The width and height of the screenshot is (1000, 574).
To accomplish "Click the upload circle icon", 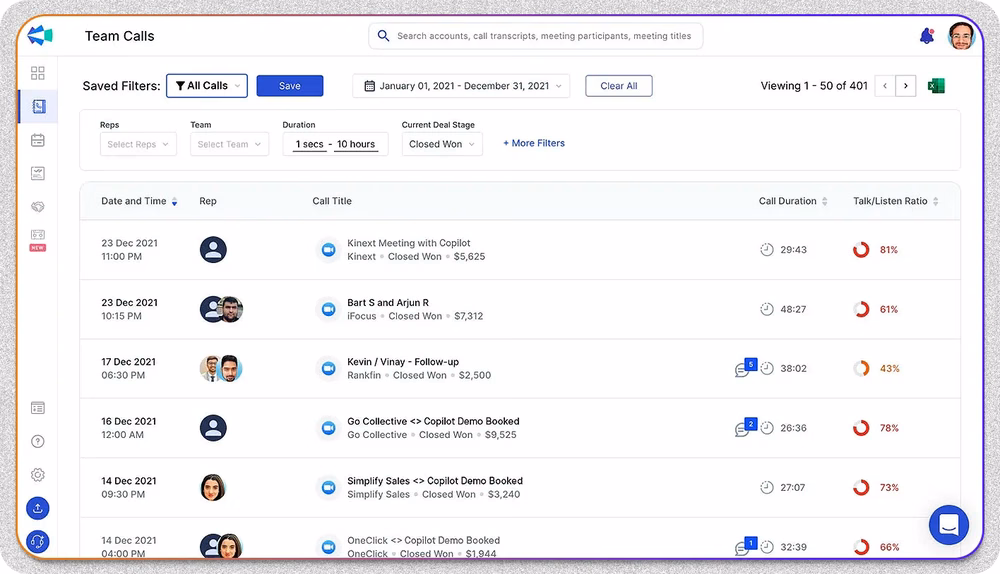I will tap(38, 508).
